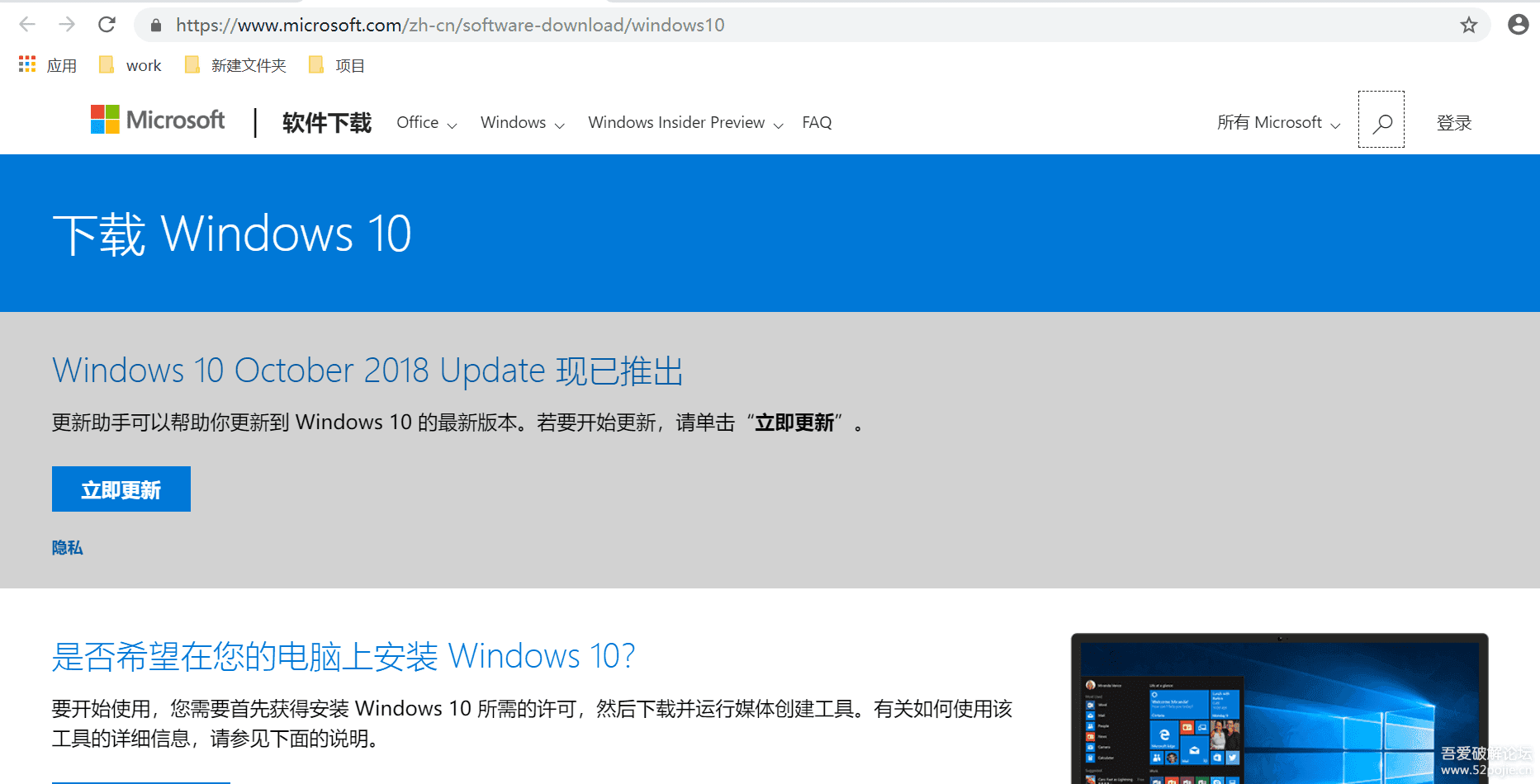This screenshot has height=784, width=1540.
Task: Open the Chrome profile avatar icon
Action: pos(1518,25)
